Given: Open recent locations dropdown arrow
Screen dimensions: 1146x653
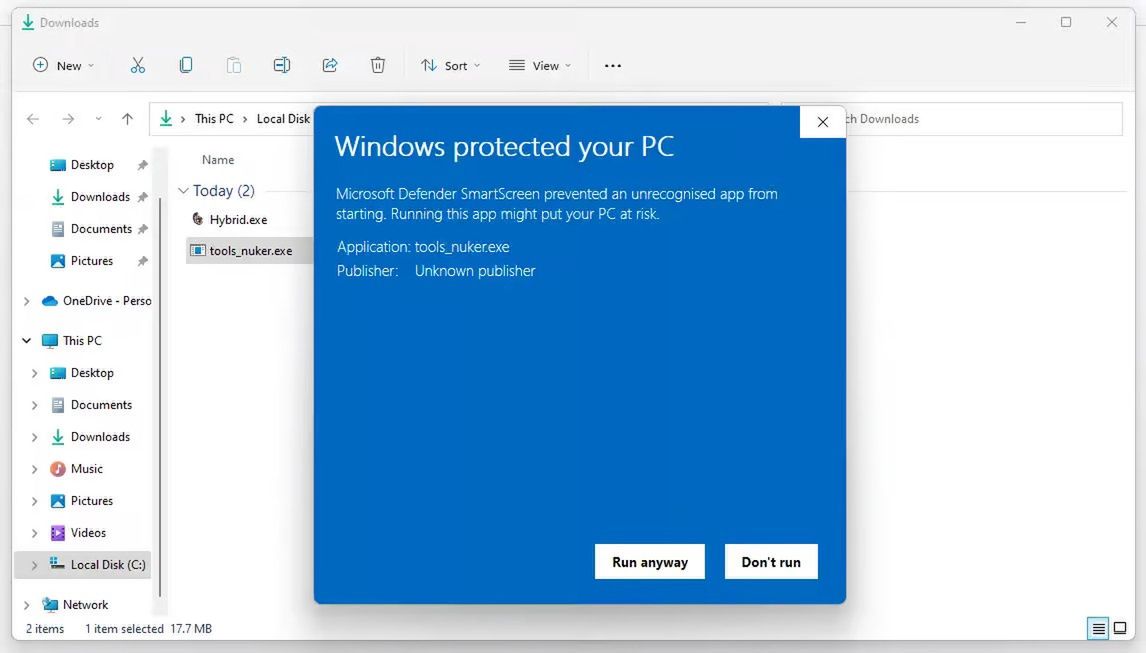Looking at the screenshot, I should pyautogui.click(x=98, y=118).
